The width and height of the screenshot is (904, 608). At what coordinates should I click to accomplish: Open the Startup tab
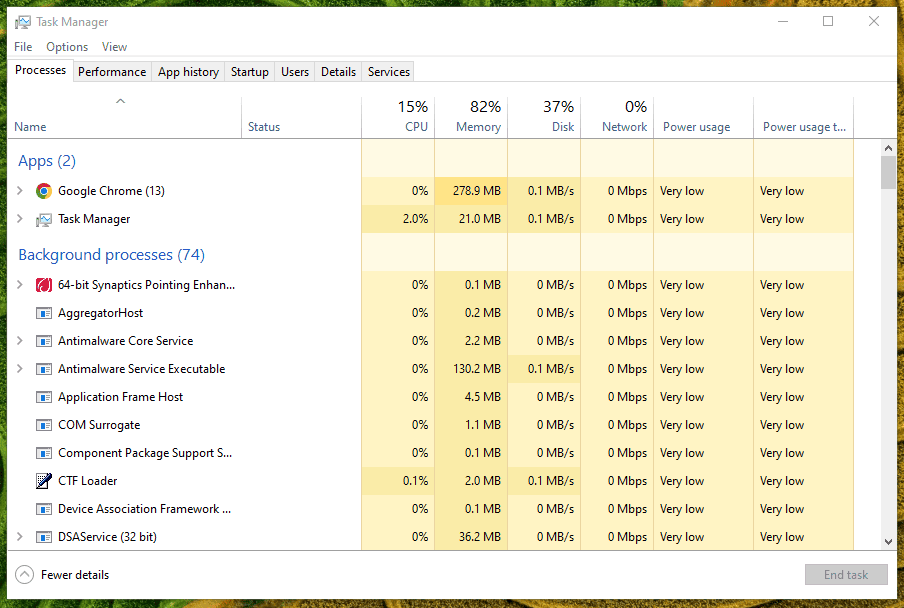click(250, 71)
